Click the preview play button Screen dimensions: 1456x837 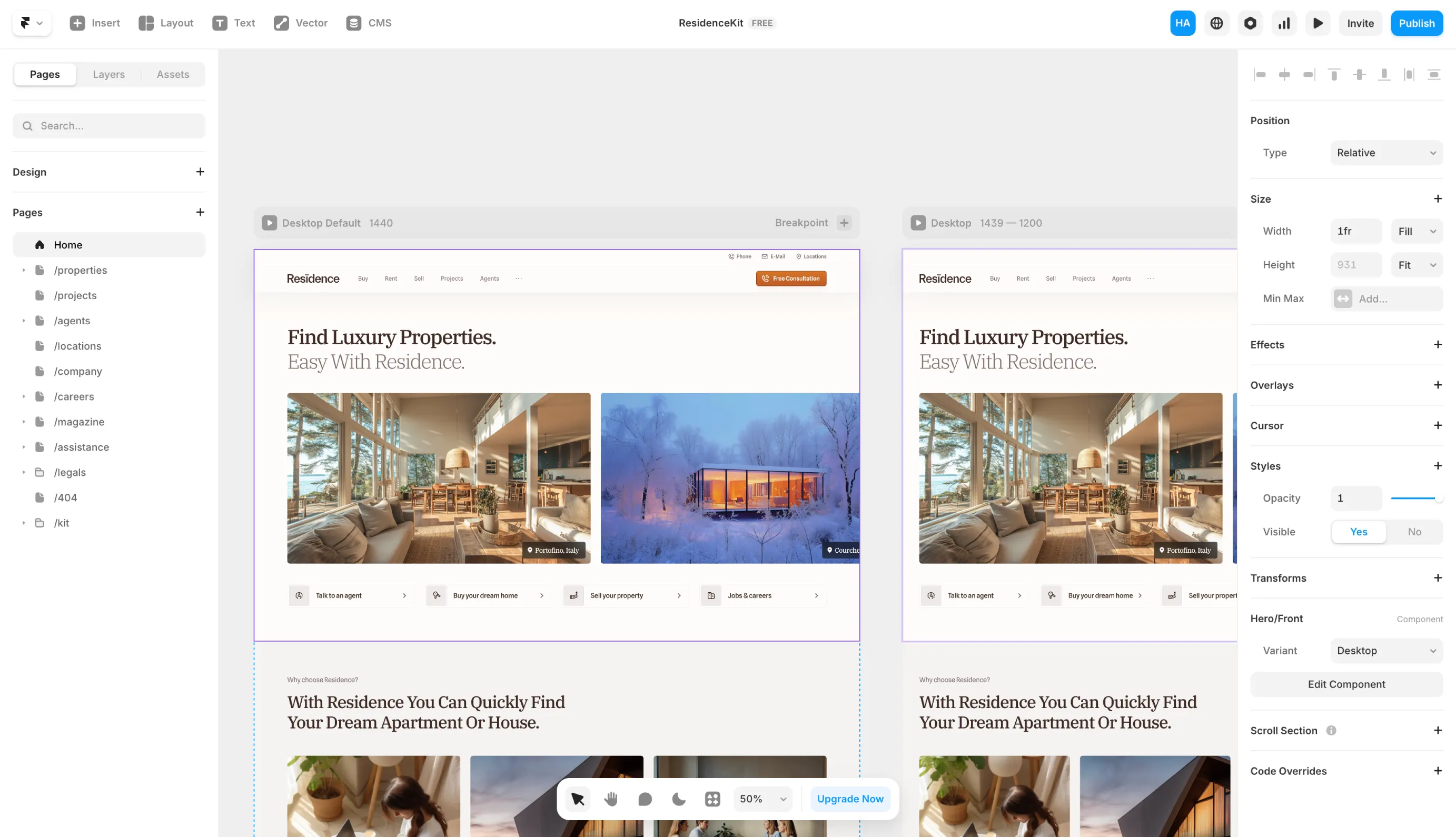pos(1318,23)
